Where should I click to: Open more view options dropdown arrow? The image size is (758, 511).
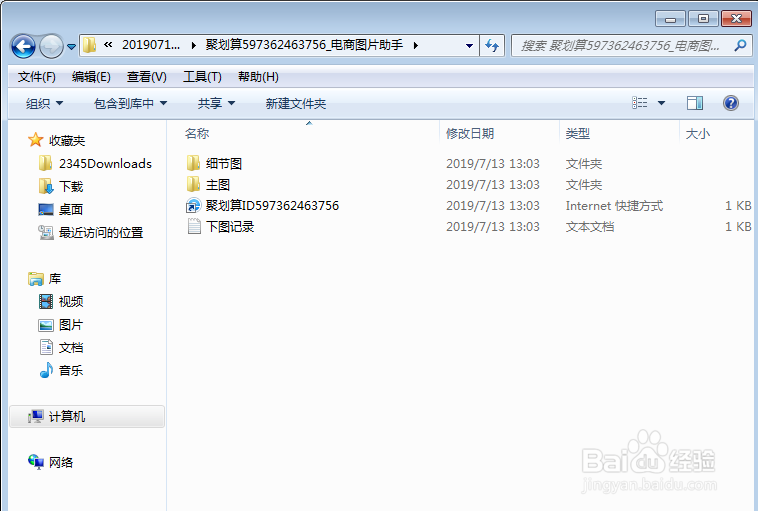click(661, 103)
